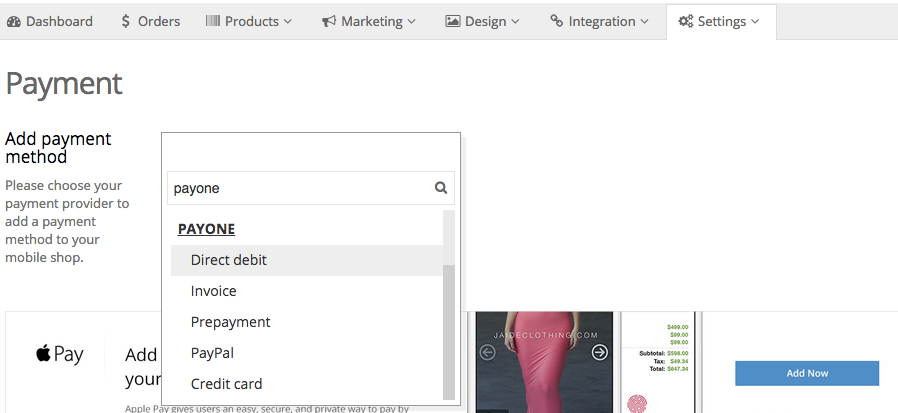898x413 pixels.
Task: Select Direct debit payment option
Action: [229, 260]
